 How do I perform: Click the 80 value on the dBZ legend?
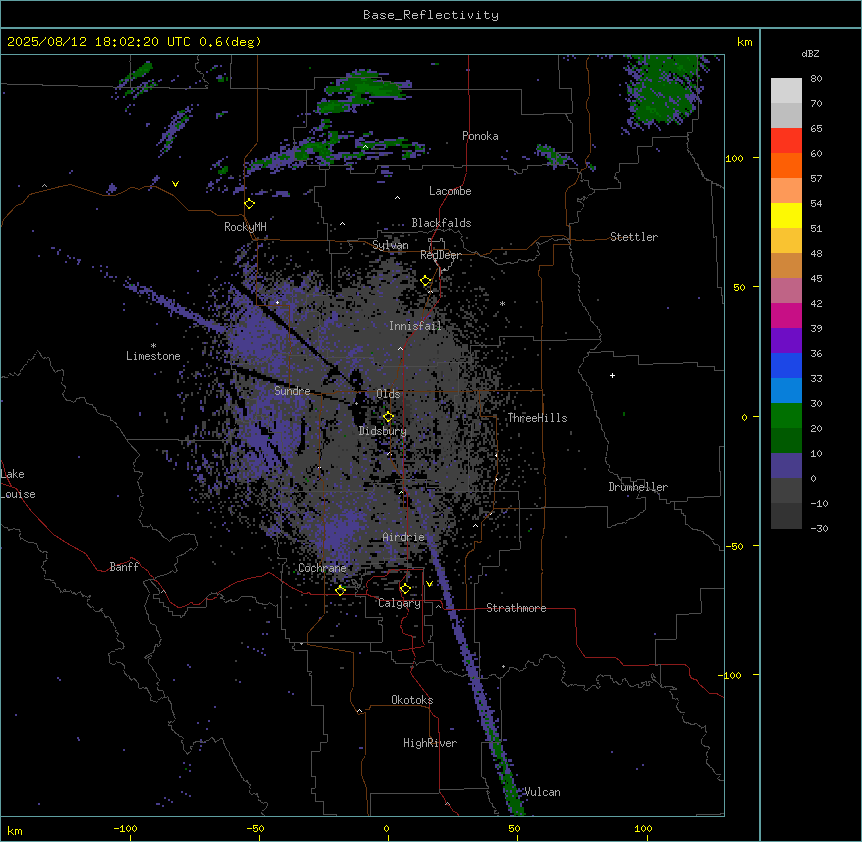point(816,79)
